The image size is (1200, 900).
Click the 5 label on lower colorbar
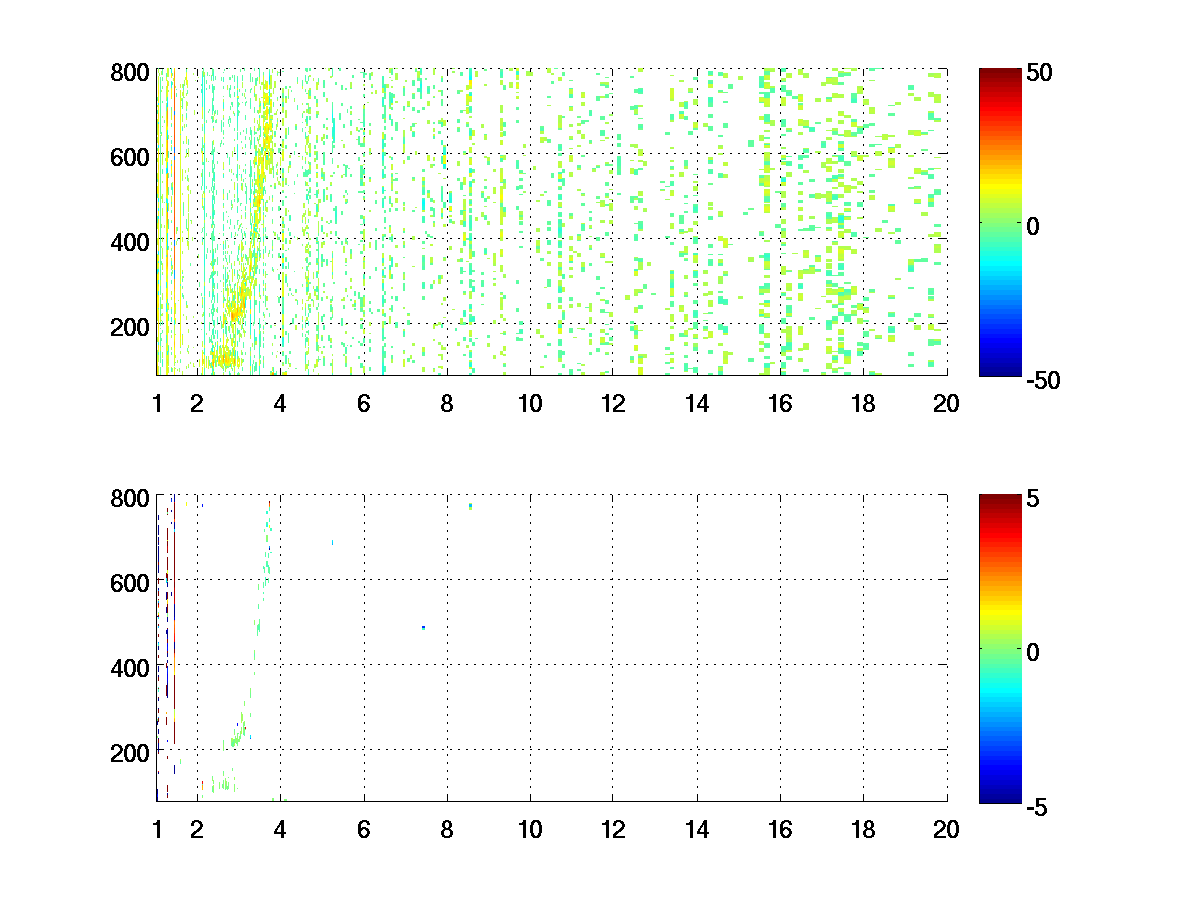(x=1033, y=497)
